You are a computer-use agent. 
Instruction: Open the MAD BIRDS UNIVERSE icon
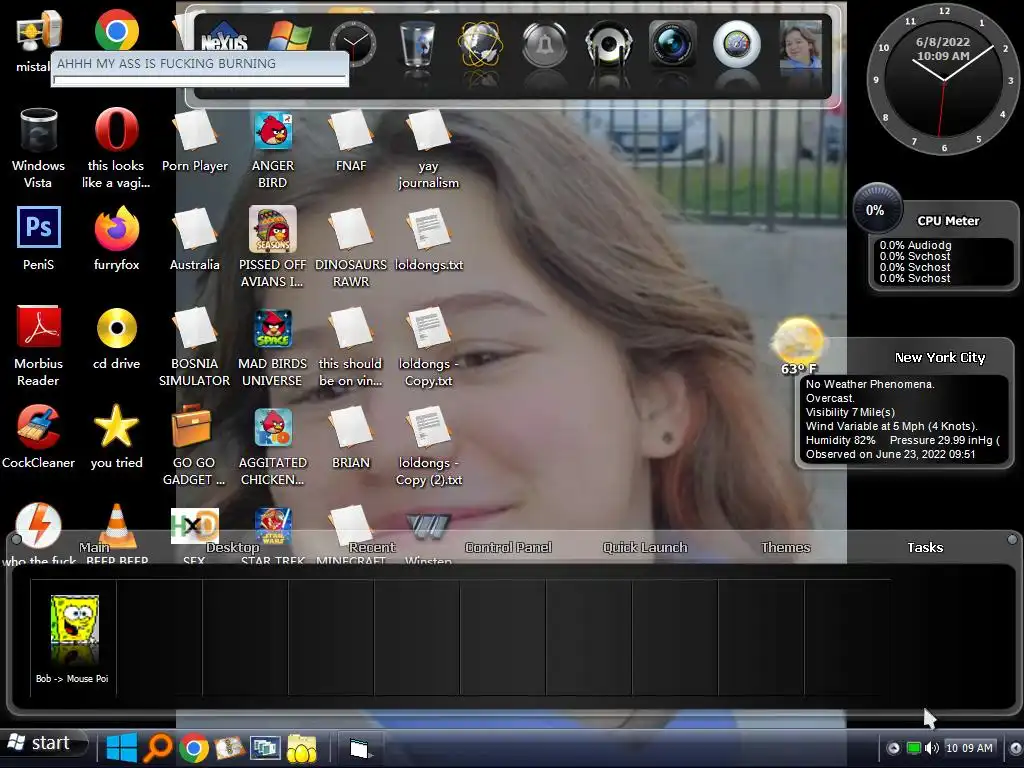[273, 328]
